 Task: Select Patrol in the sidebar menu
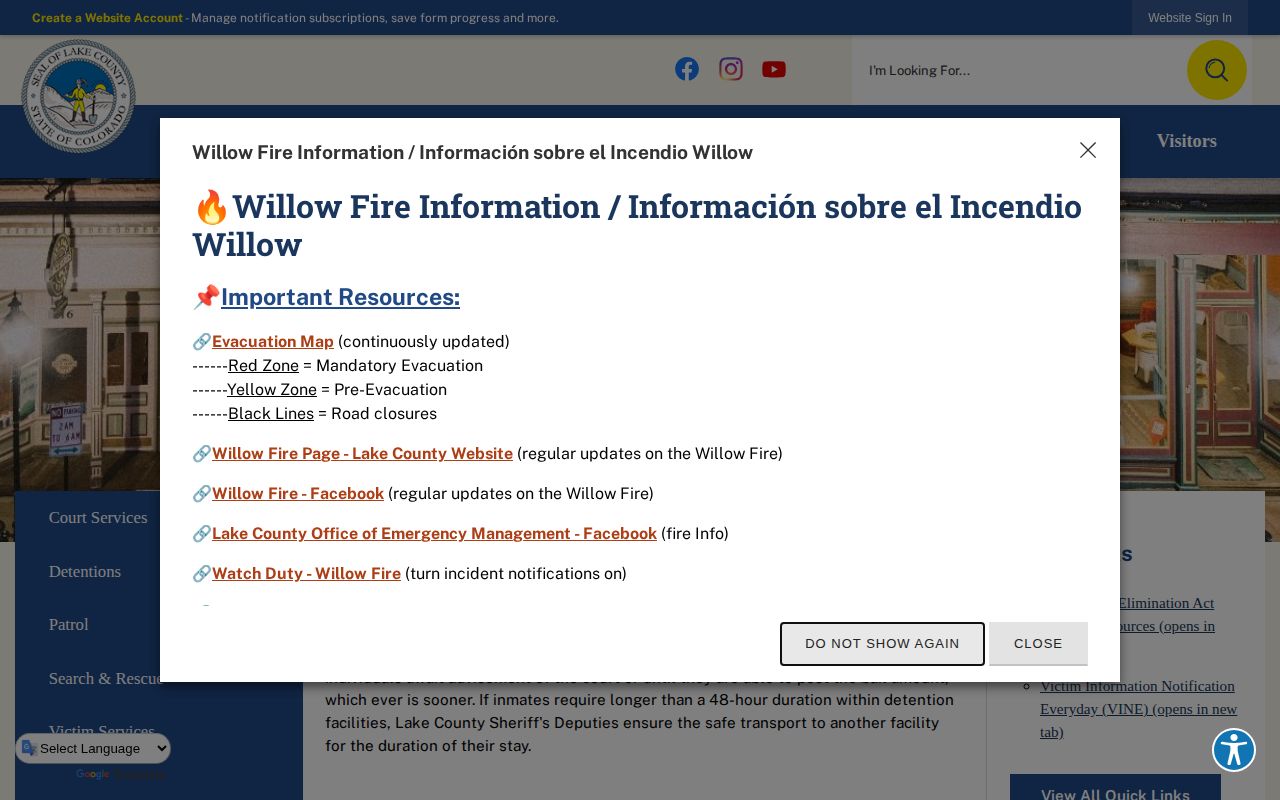[69, 625]
